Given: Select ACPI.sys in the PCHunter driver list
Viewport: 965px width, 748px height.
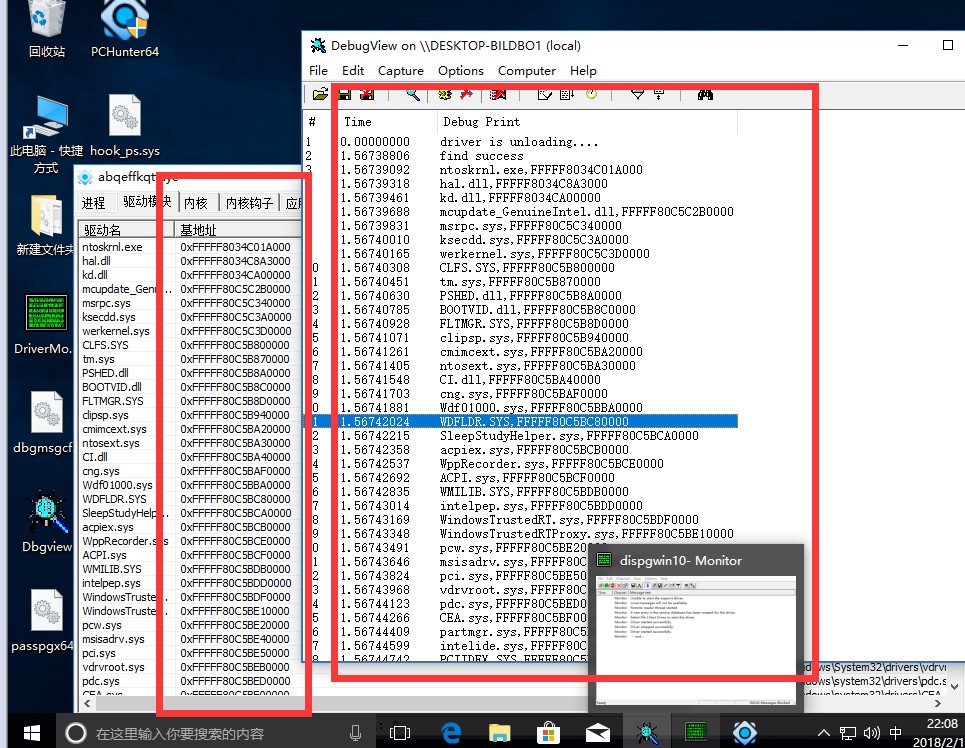Looking at the screenshot, I should click(x=190, y=555).
